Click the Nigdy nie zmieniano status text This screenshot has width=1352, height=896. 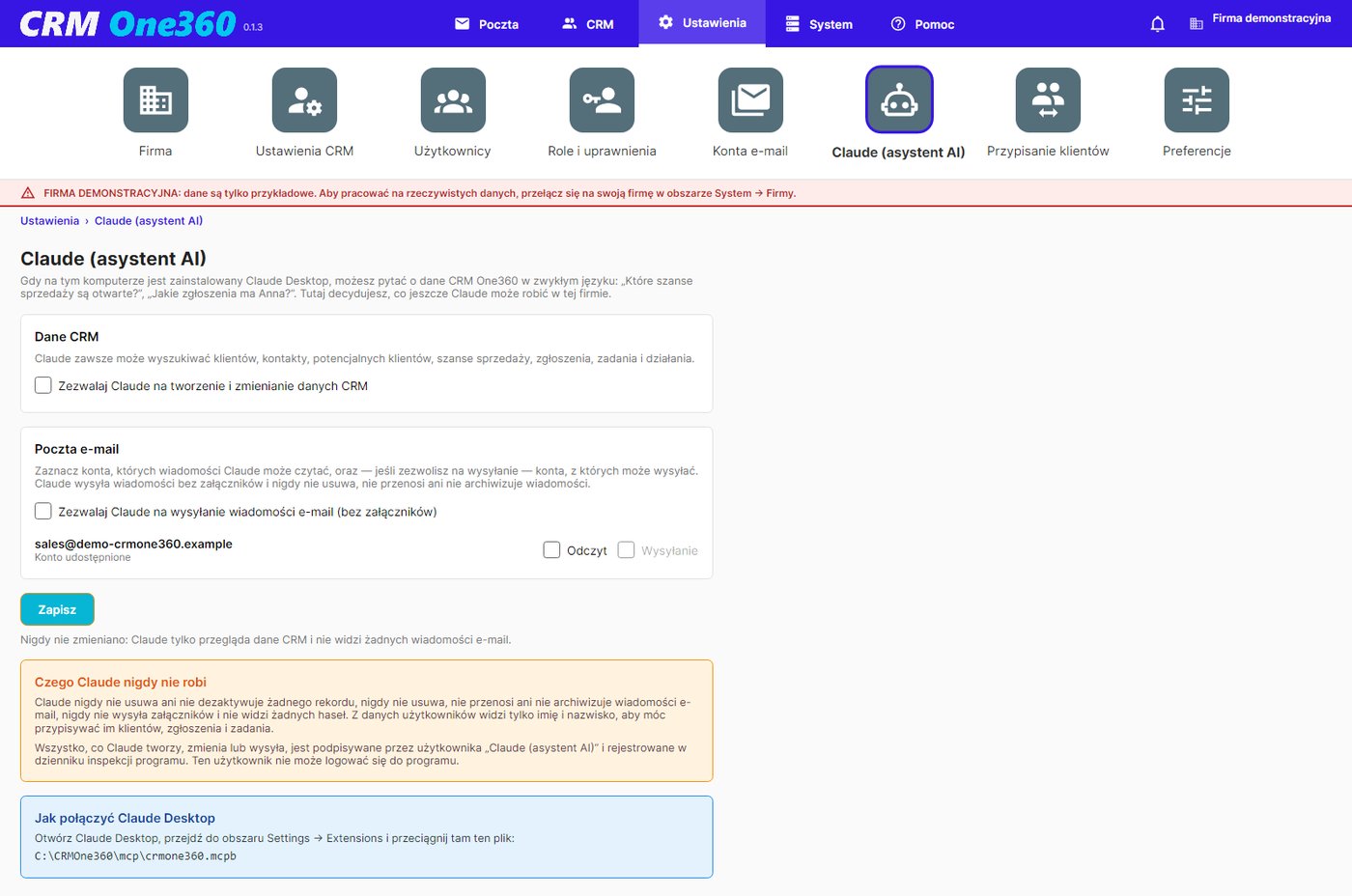pyautogui.click(x=266, y=640)
